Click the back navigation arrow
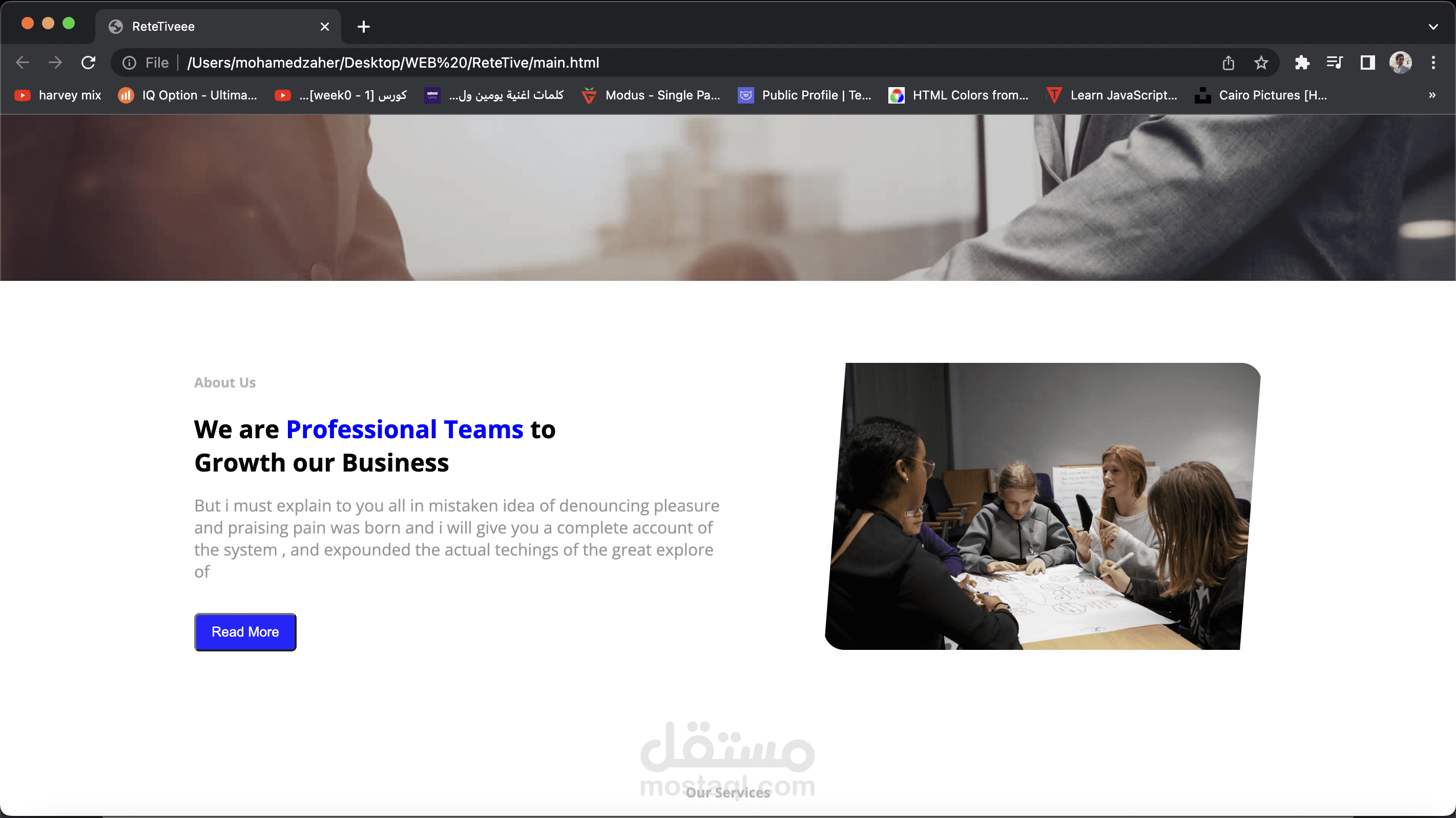The width and height of the screenshot is (1456, 818). point(23,62)
